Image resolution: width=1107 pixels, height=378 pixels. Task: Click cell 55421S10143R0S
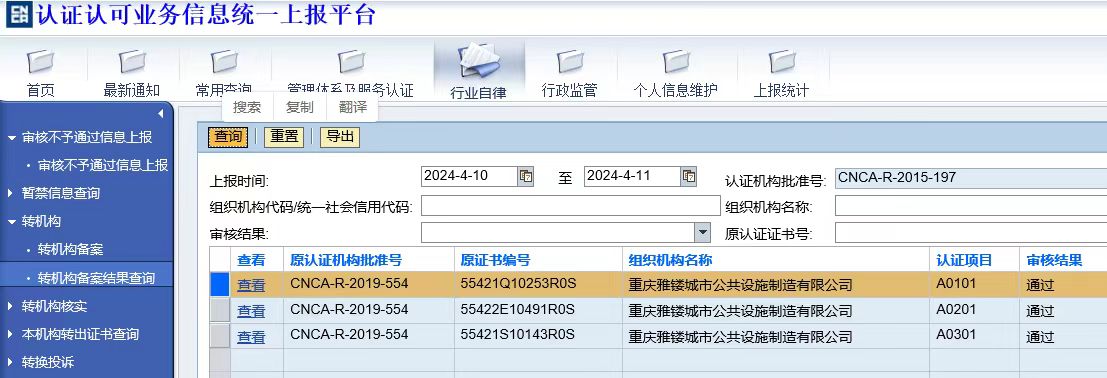517,336
